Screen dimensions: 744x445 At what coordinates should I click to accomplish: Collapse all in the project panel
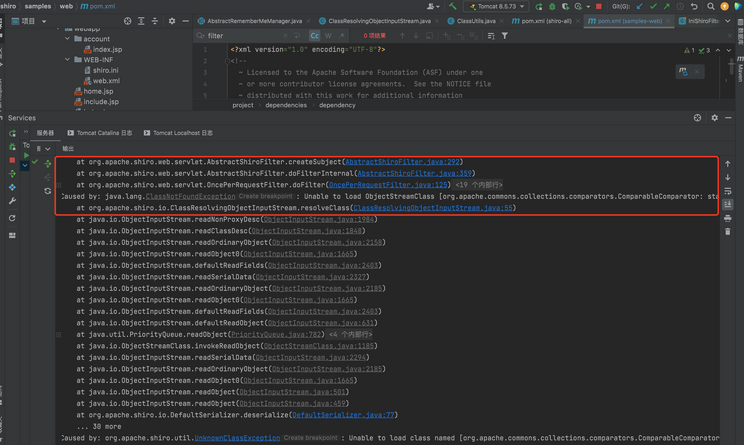click(155, 21)
